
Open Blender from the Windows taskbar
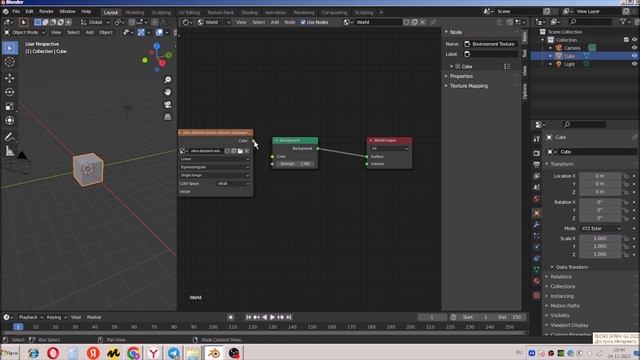tap(214, 353)
